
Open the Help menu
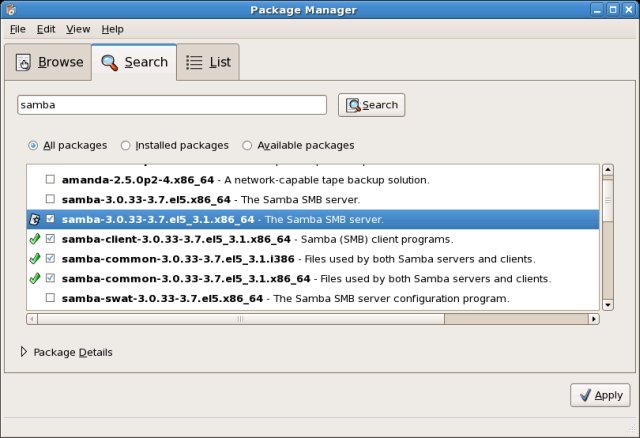click(113, 29)
